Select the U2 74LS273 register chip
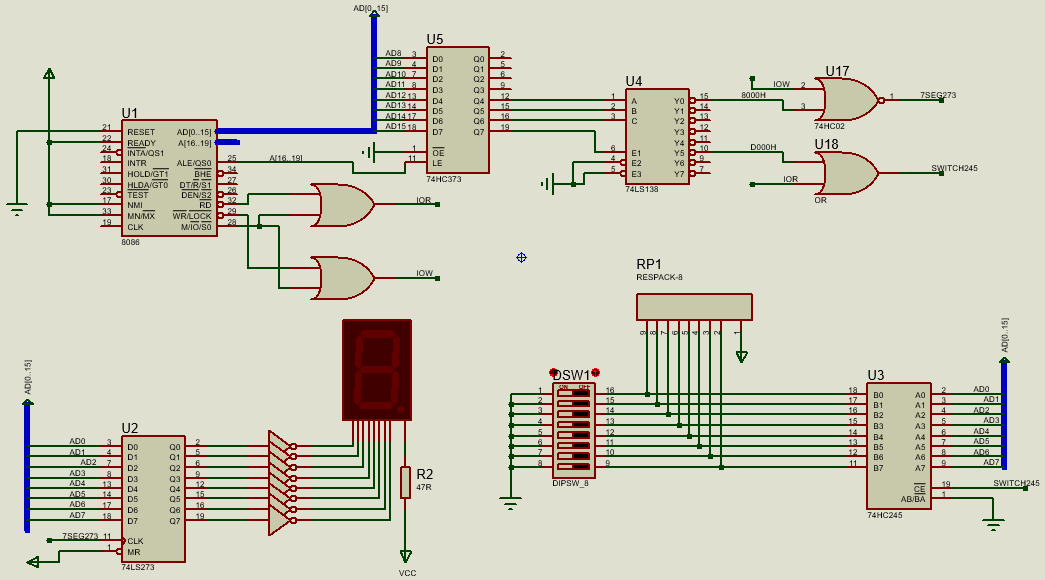This screenshot has height=580, width=1045. (x=153, y=499)
